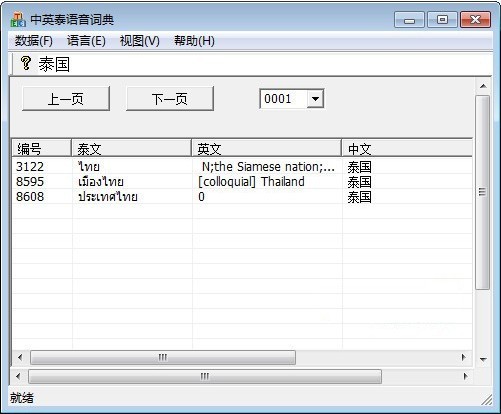Sort by the 英文 column header
501x414 pixels.
266,148
